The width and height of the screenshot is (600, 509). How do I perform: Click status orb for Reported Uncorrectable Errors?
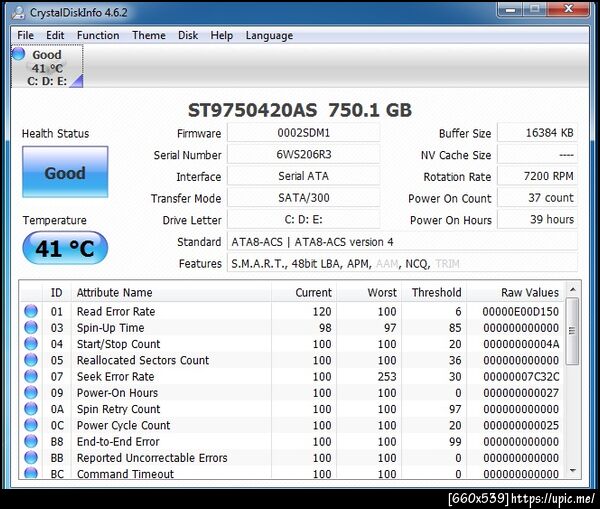pyautogui.click(x=31, y=457)
